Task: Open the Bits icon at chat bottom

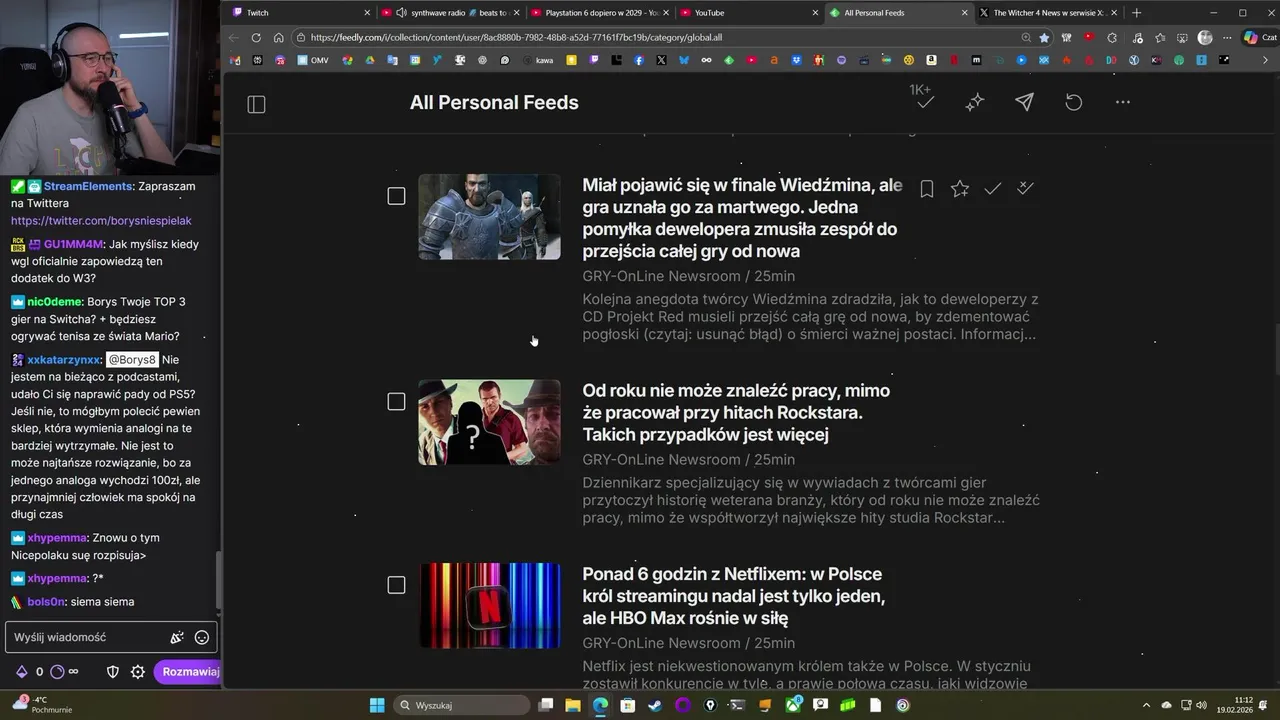Action: [x=21, y=672]
